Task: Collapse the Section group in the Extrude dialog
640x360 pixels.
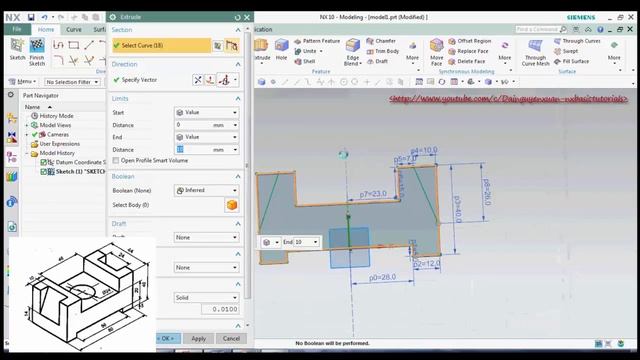Action: pos(238,30)
